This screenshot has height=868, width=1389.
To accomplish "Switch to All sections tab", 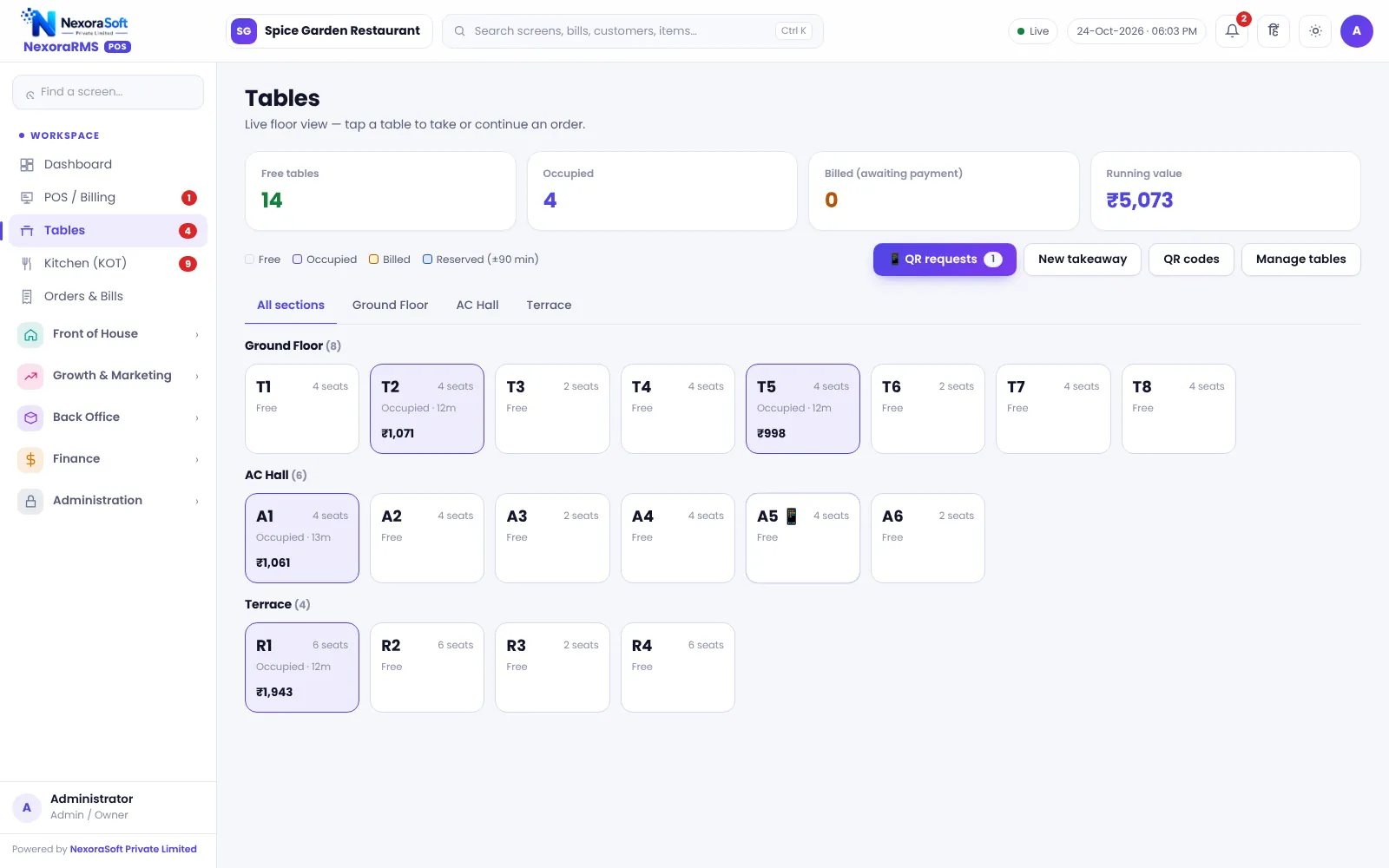I will coord(290,306).
